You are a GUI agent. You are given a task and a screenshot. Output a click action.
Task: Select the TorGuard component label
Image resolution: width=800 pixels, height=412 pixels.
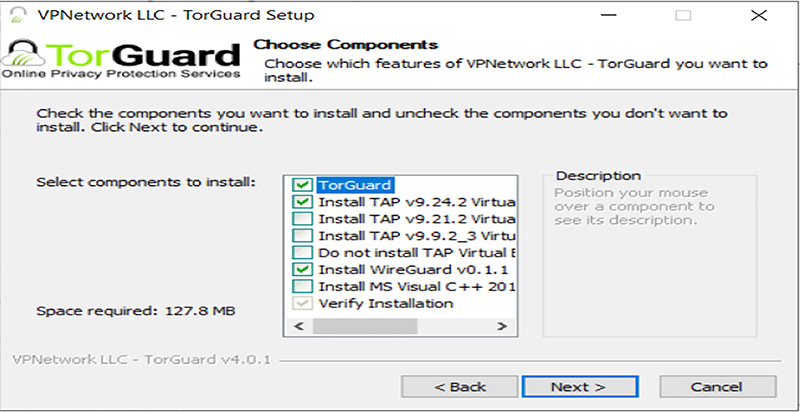click(356, 185)
